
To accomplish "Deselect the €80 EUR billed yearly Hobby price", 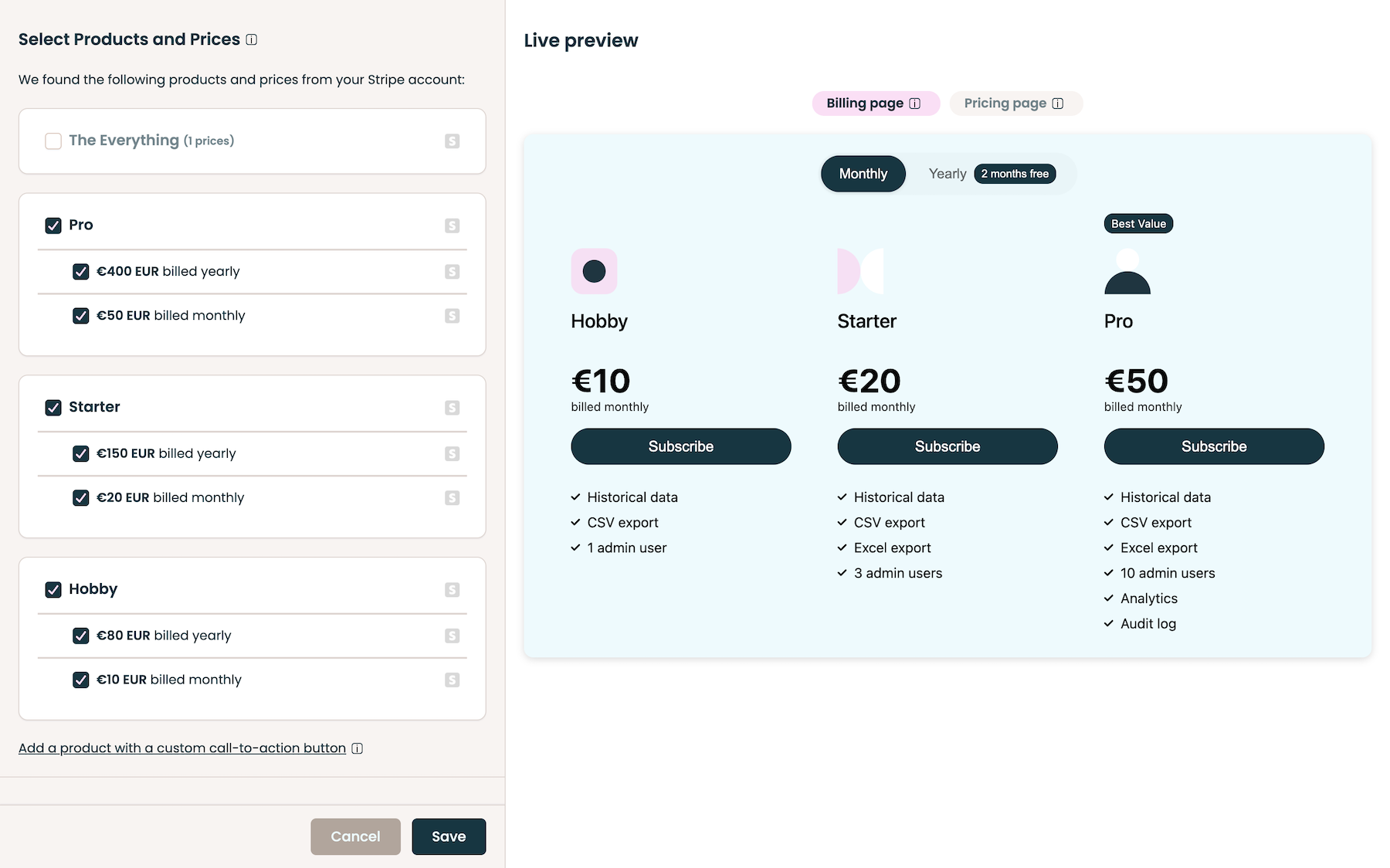I will 81,636.
